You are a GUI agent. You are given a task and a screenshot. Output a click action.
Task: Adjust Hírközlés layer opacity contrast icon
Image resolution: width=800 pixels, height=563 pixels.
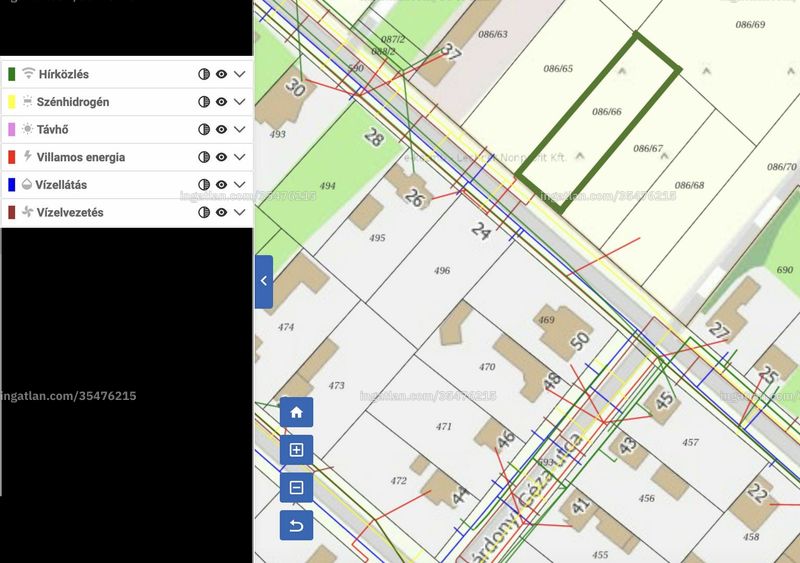[x=204, y=74]
